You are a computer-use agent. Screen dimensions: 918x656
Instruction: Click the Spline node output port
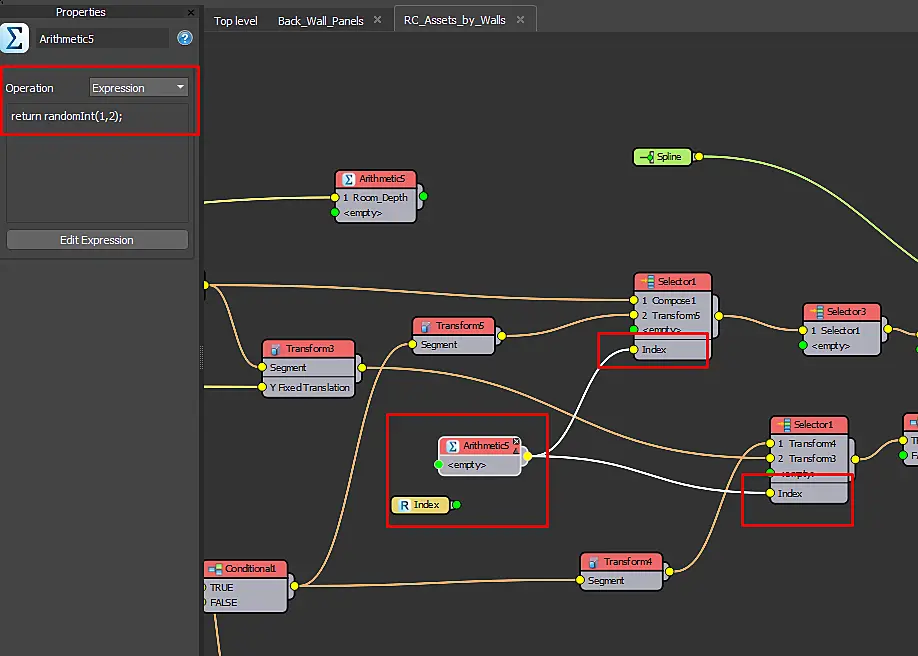[698, 157]
